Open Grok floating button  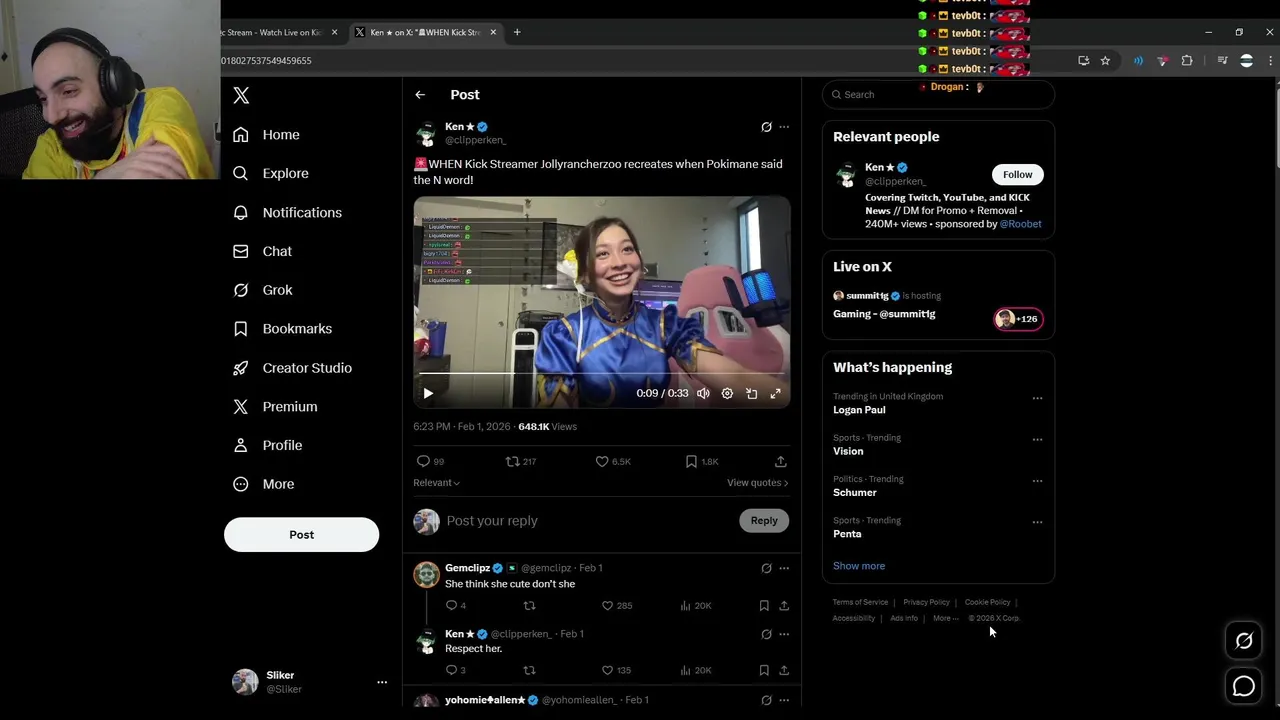[x=1244, y=641]
